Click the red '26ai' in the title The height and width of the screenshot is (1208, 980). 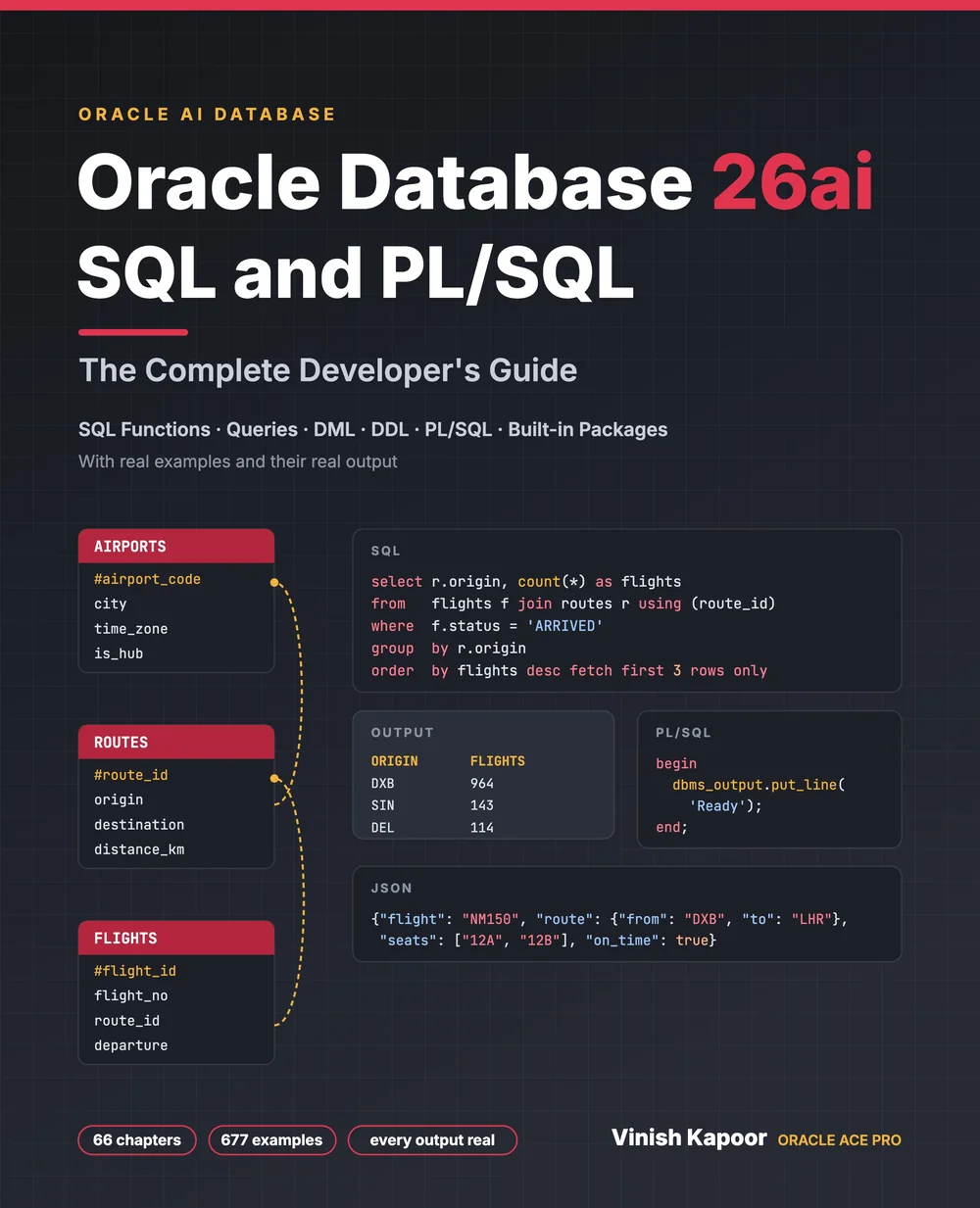793,183
